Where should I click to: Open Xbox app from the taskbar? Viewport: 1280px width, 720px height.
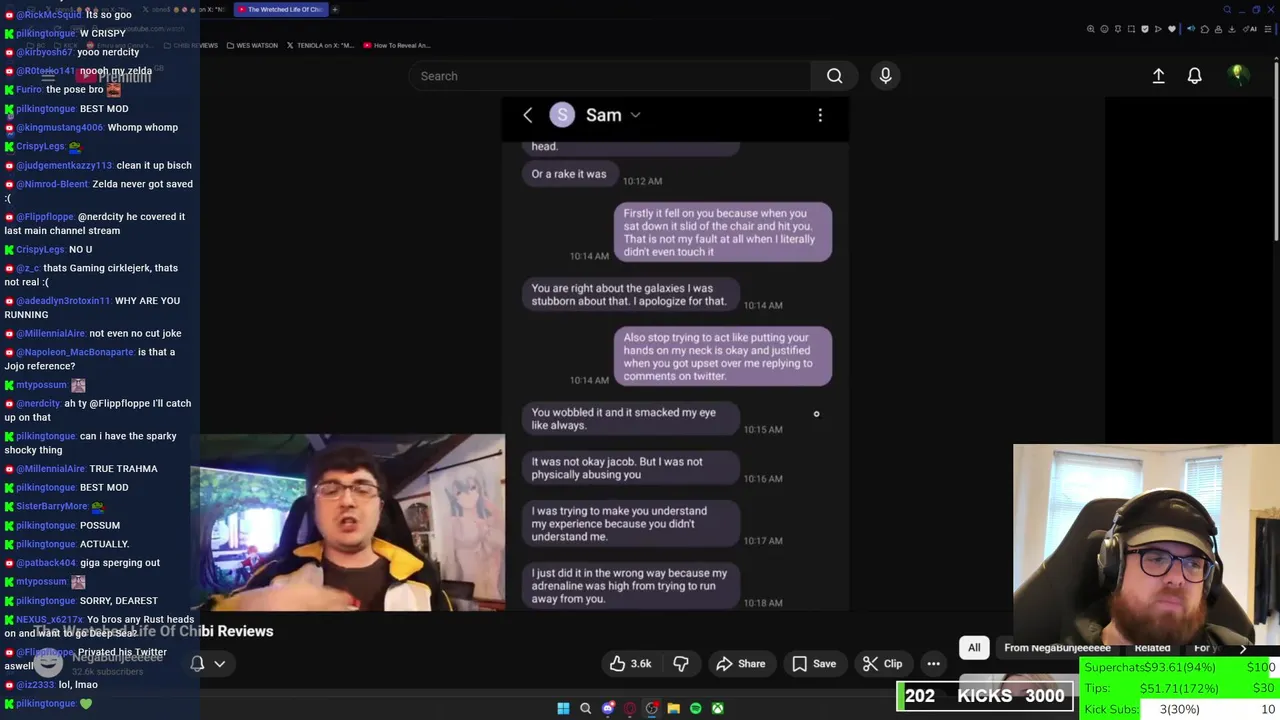(717, 708)
